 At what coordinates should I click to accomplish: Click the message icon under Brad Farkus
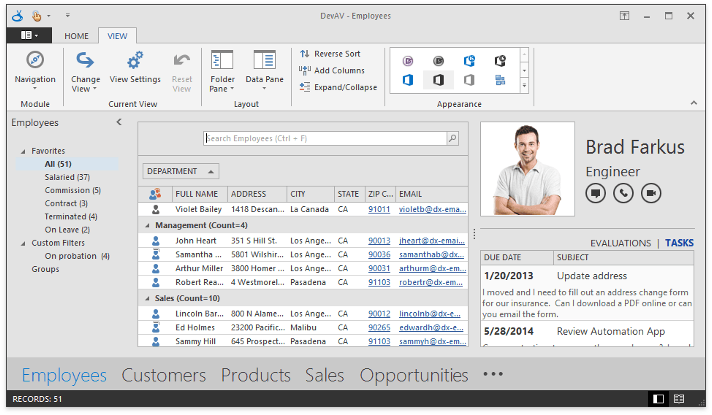coord(595,193)
